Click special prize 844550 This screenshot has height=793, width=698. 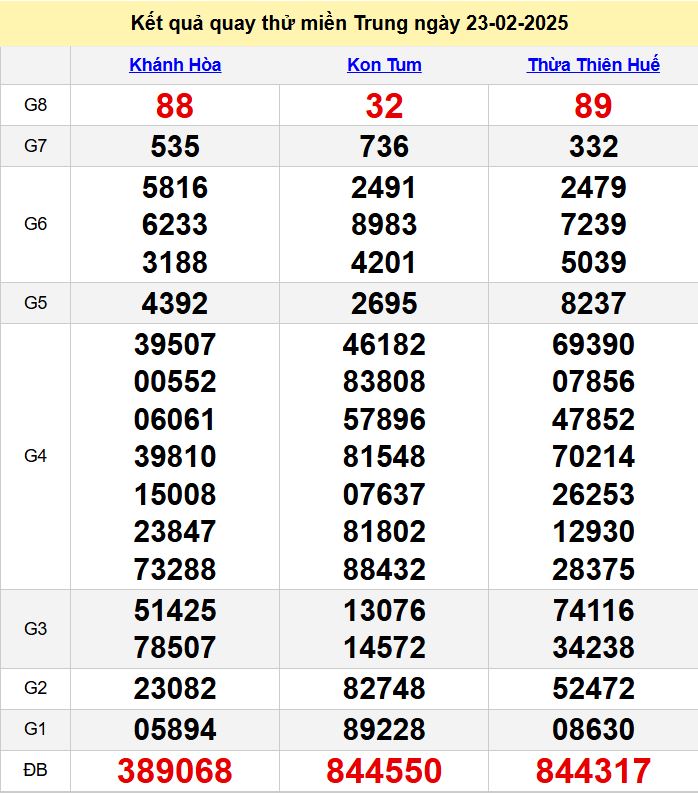pyautogui.click(x=384, y=771)
